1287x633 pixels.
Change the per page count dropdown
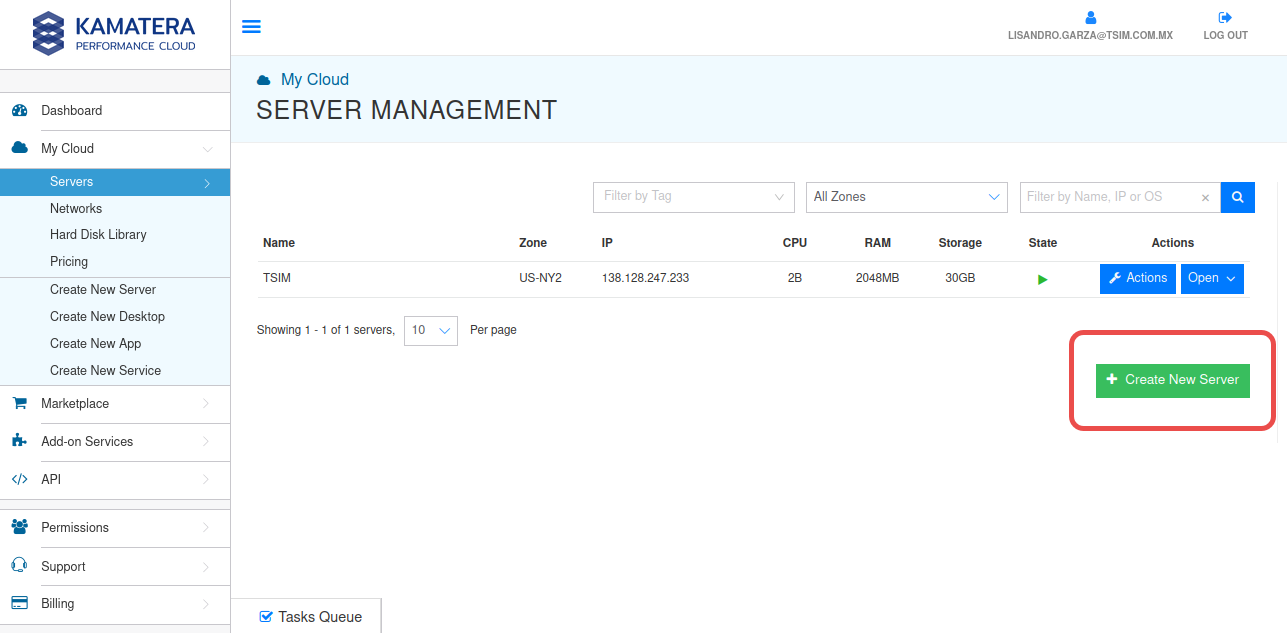(430, 330)
